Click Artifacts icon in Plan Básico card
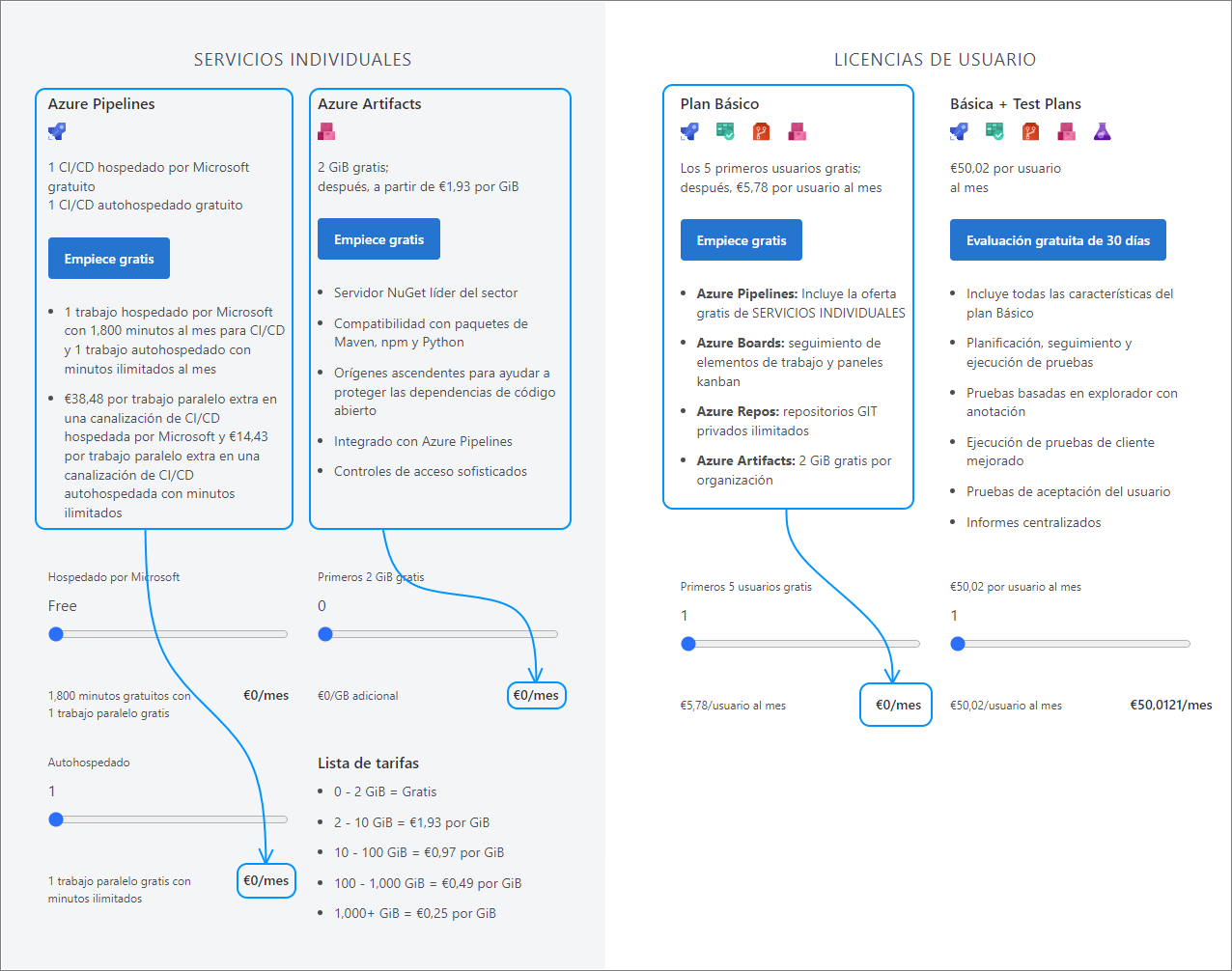The image size is (1232, 971). [797, 131]
